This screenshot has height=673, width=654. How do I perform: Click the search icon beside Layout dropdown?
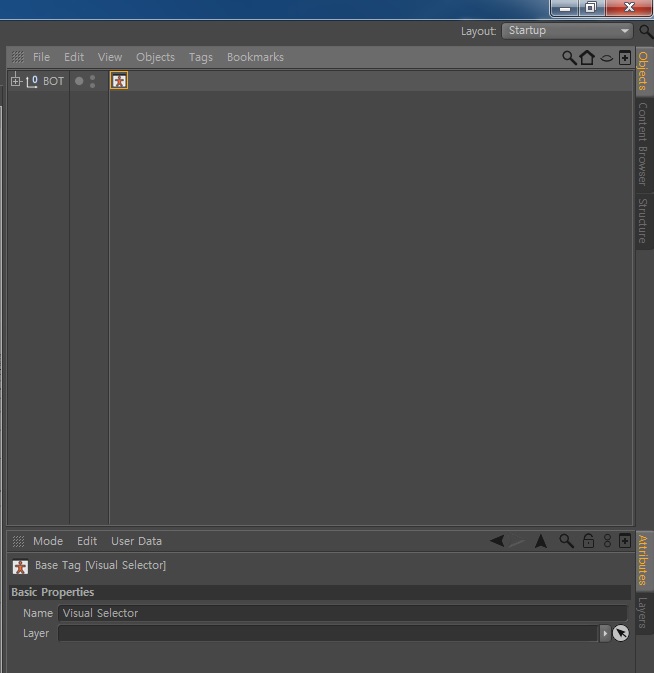(x=645, y=31)
